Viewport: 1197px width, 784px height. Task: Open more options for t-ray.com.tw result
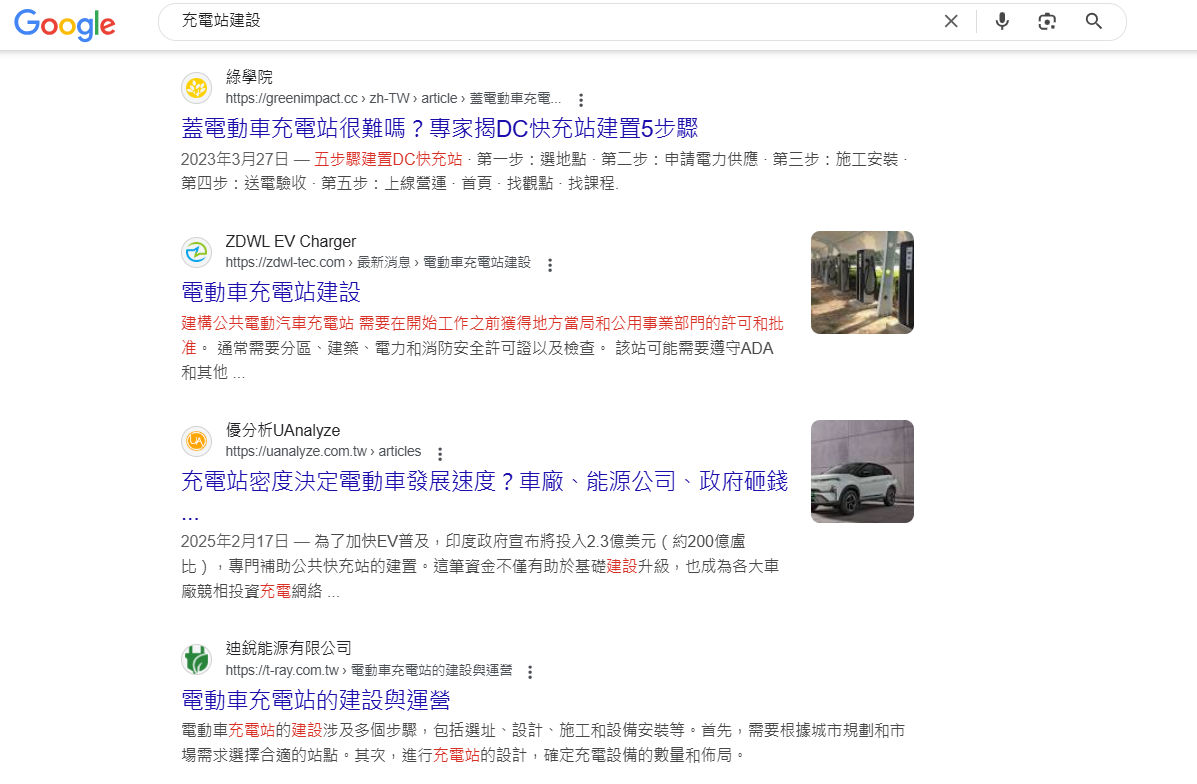pyautogui.click(x=530, y=672)
